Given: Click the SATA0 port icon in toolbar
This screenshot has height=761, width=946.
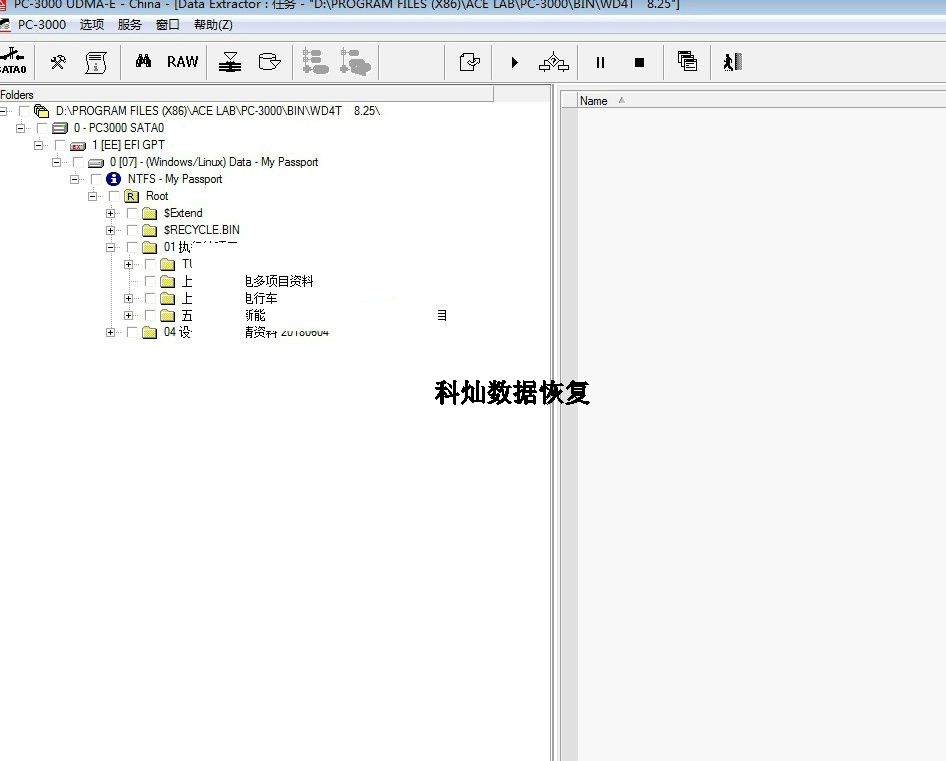Looking at the screenshot, I should [x=13, y=61].
